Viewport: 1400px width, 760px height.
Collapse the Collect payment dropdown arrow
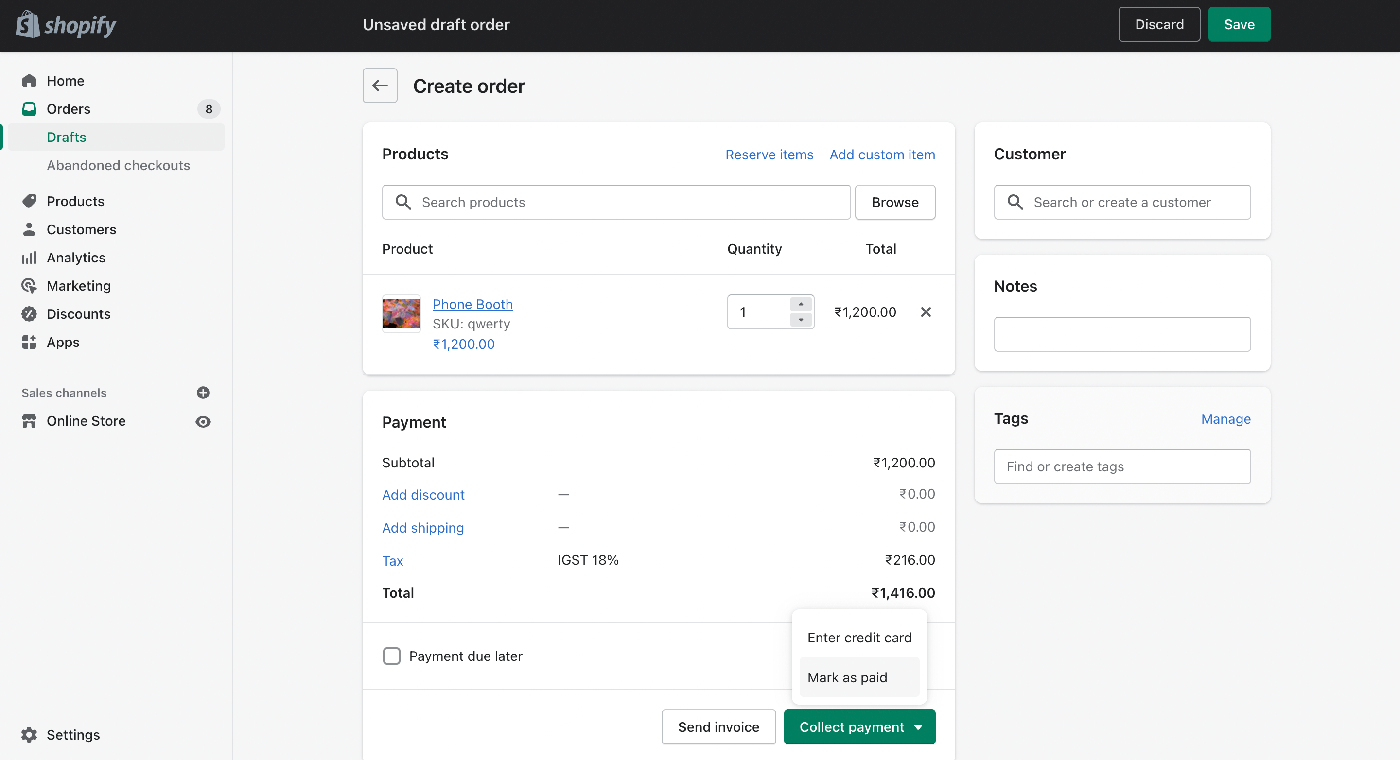point(919,727)
